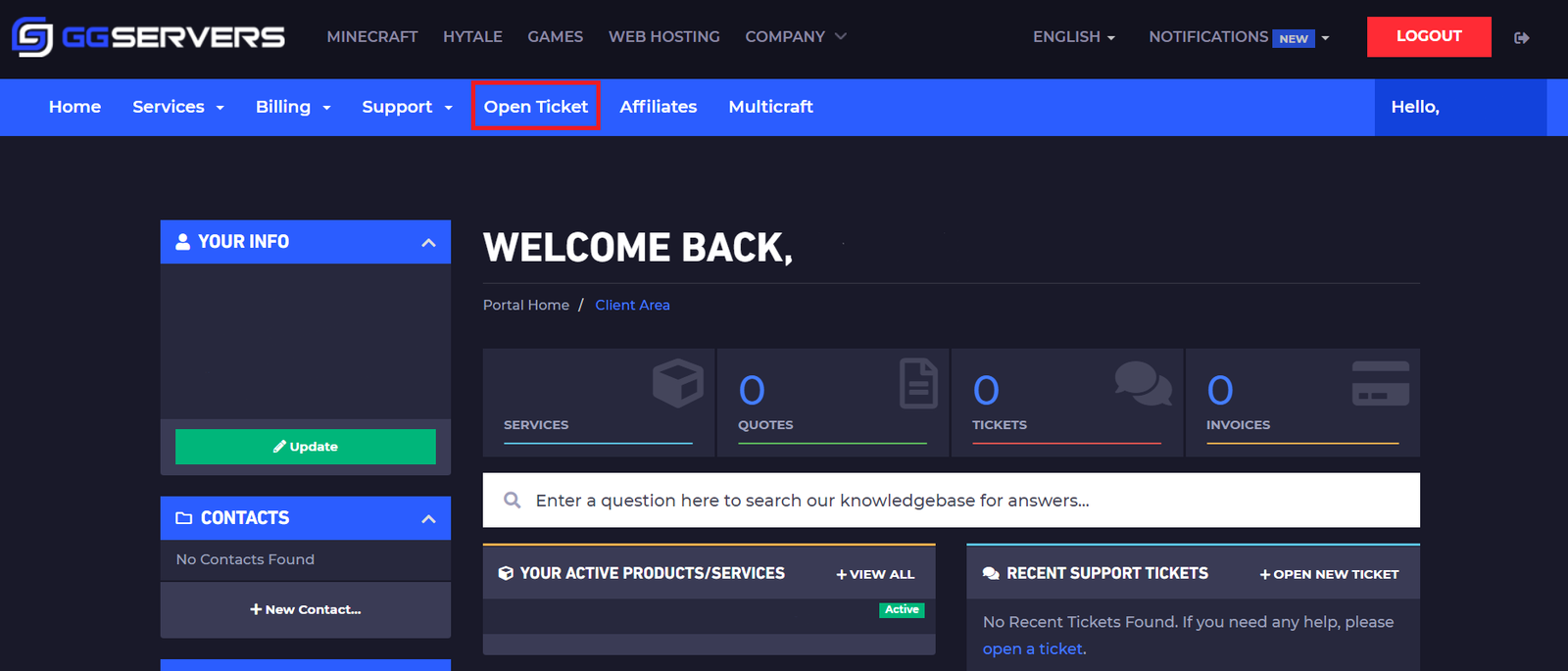
Task: Go to the Multicraft menu item
Action: pos(770,107)
